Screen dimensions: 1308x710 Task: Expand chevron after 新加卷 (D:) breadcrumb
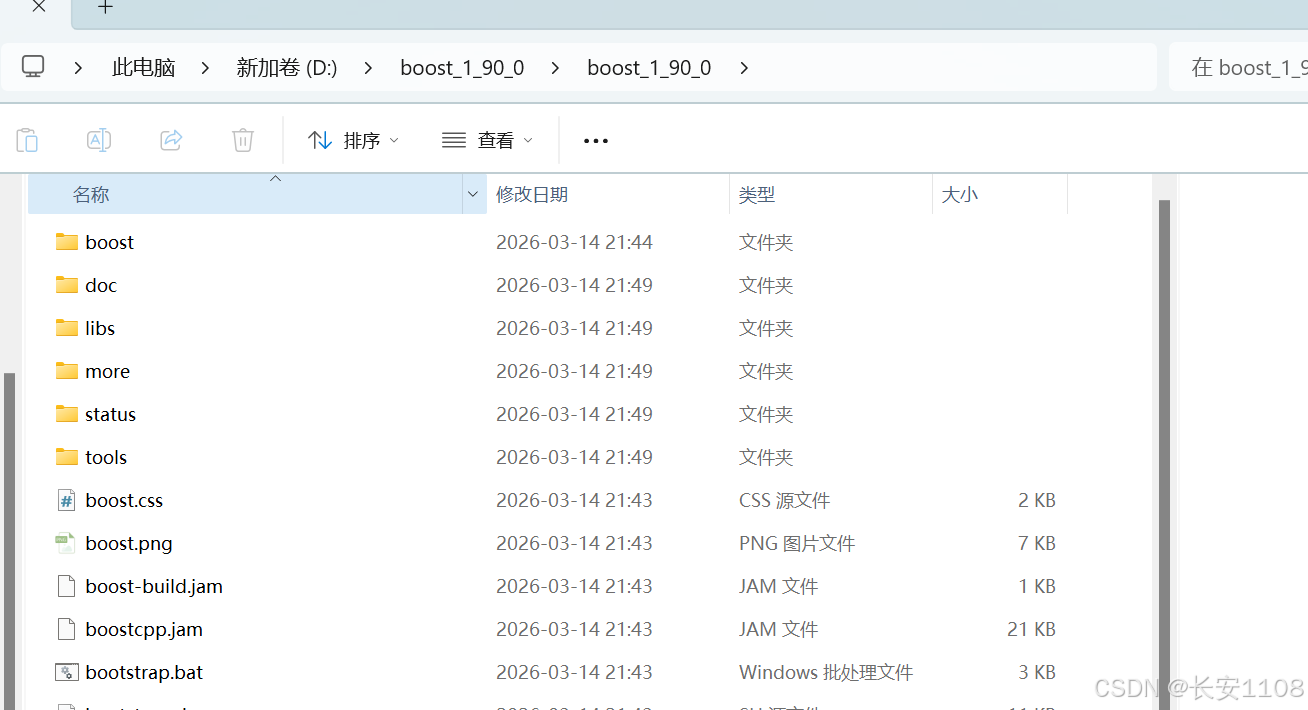click(368, 68)
